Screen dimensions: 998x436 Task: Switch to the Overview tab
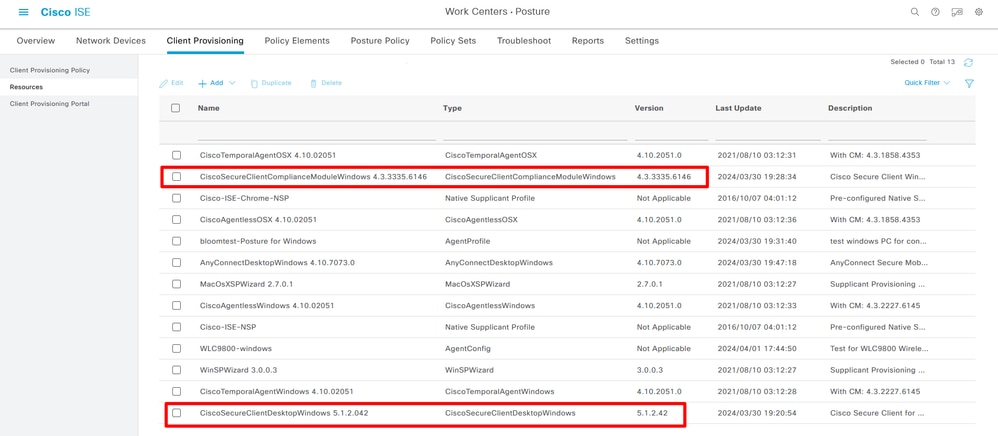[36, 41]
